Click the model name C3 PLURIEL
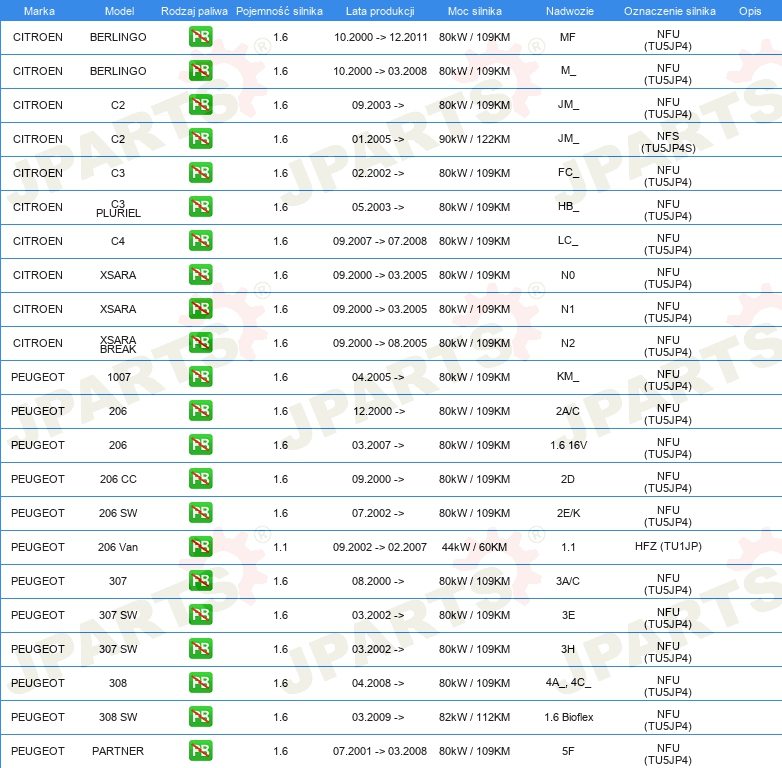Image resolution: width=782 pixels, height=768 pixels. click(x=118, y=208)
